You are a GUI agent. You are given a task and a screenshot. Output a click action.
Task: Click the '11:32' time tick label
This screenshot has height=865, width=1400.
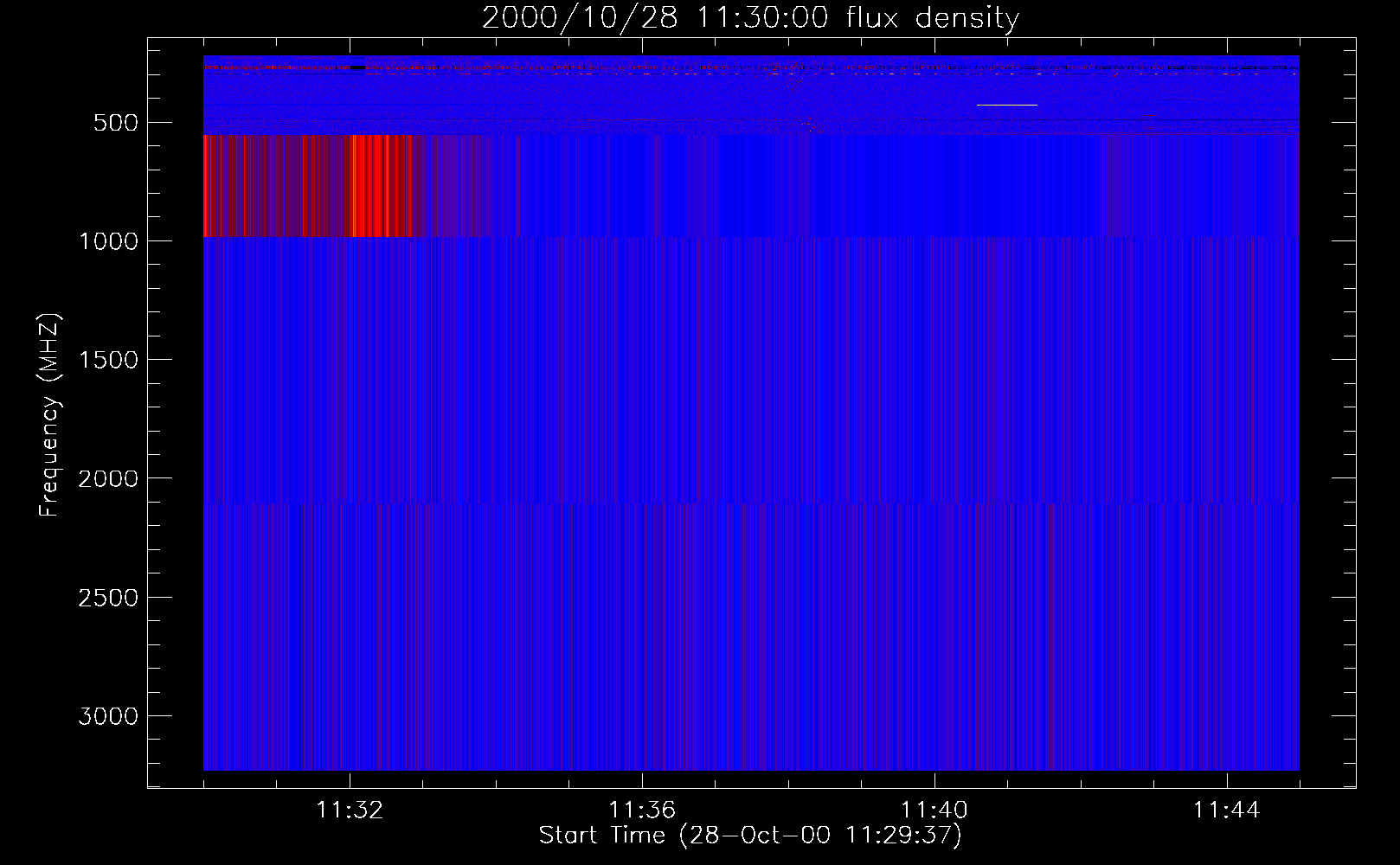pyautogui.click(x=350, y=810)
